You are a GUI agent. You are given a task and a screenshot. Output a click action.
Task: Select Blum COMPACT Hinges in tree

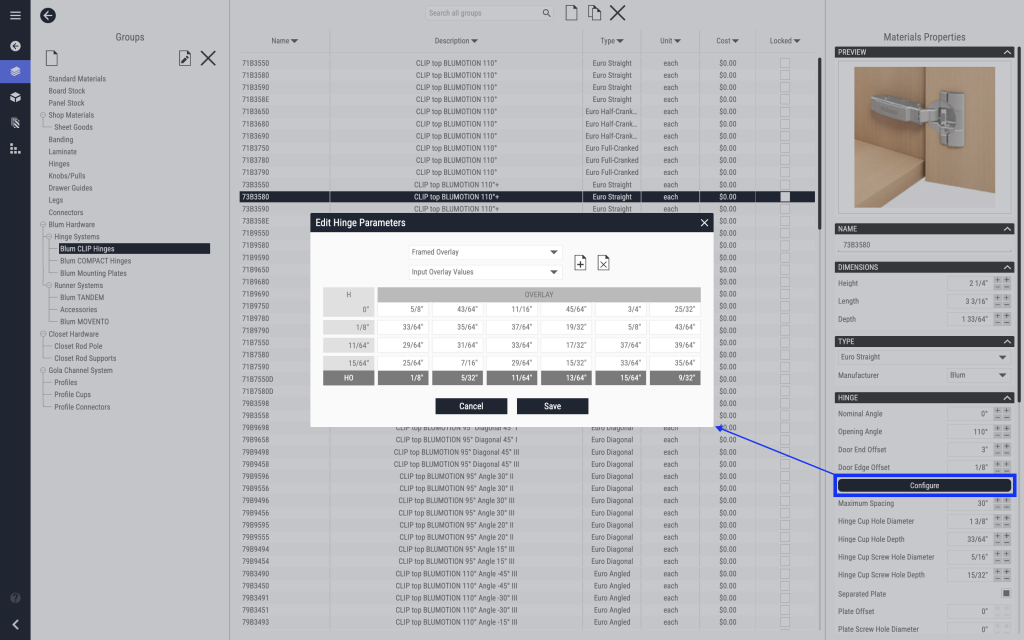(95, 261)
